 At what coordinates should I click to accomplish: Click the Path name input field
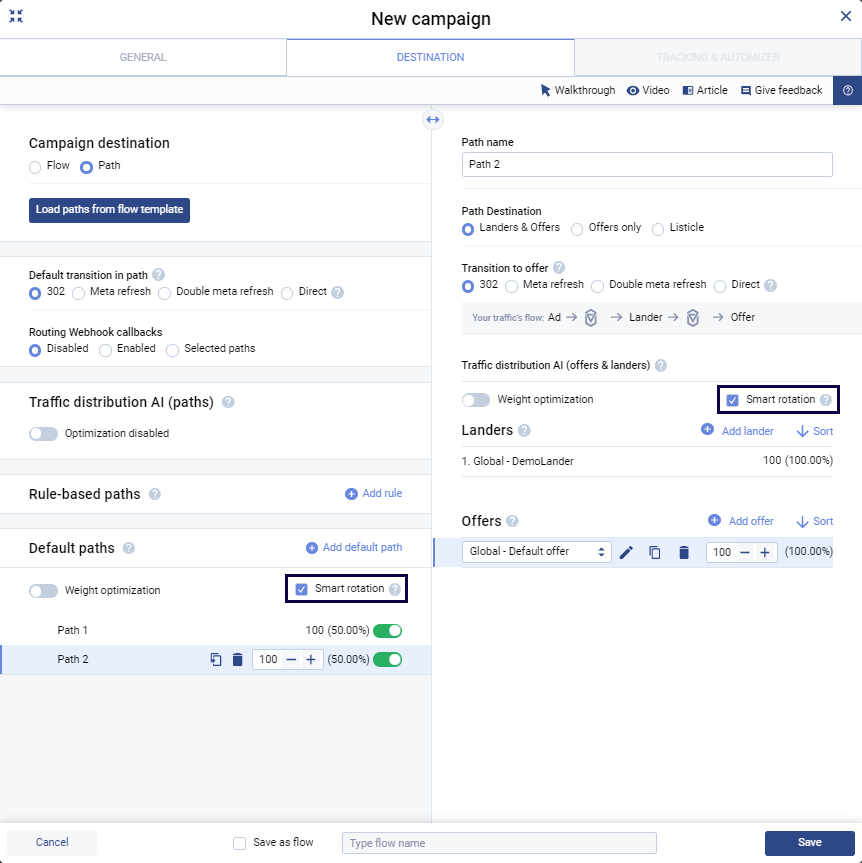pos(647,164)
